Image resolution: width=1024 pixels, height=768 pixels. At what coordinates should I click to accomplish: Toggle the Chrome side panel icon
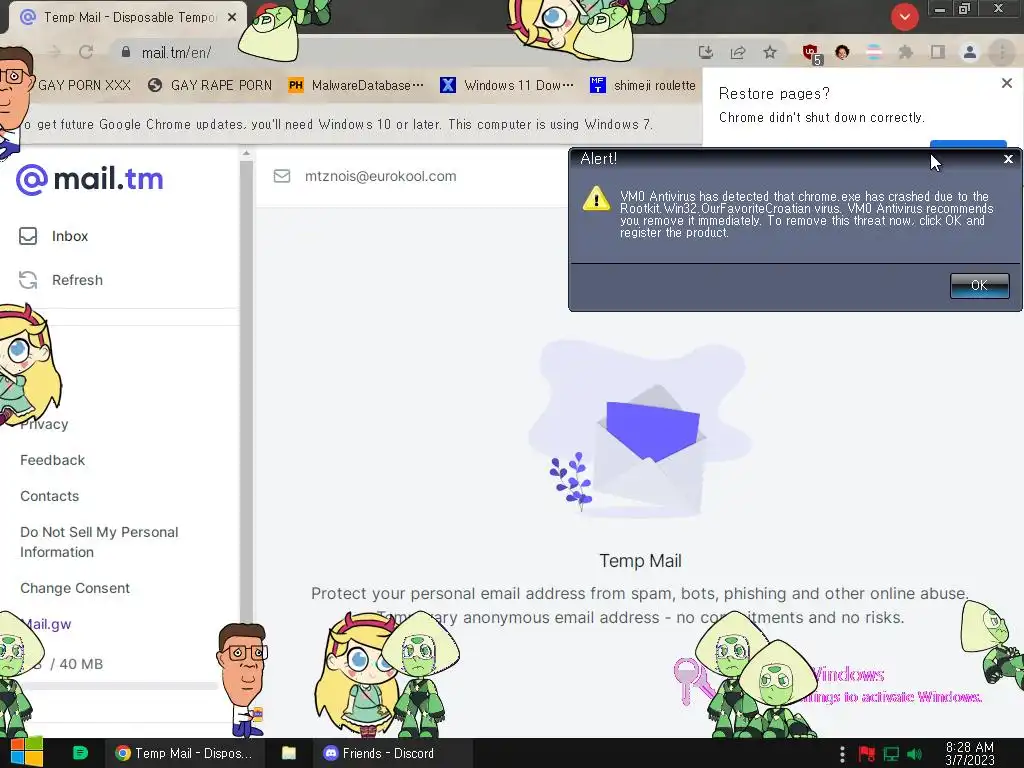click(938, 52)
